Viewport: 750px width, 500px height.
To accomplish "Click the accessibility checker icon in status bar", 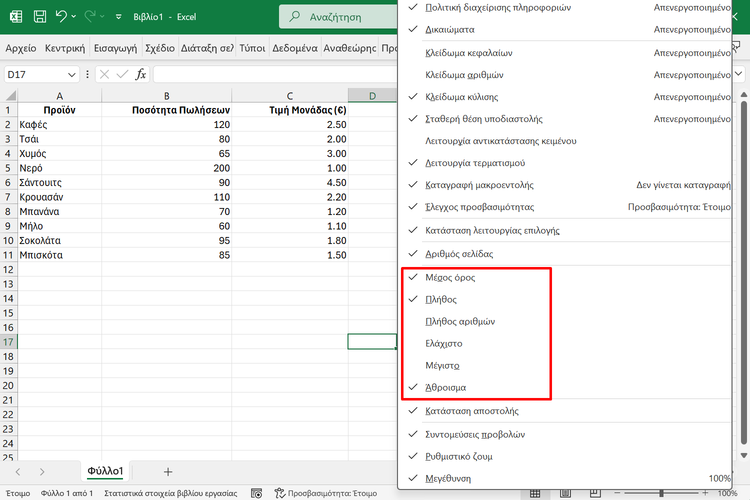I will pos(282,493).
